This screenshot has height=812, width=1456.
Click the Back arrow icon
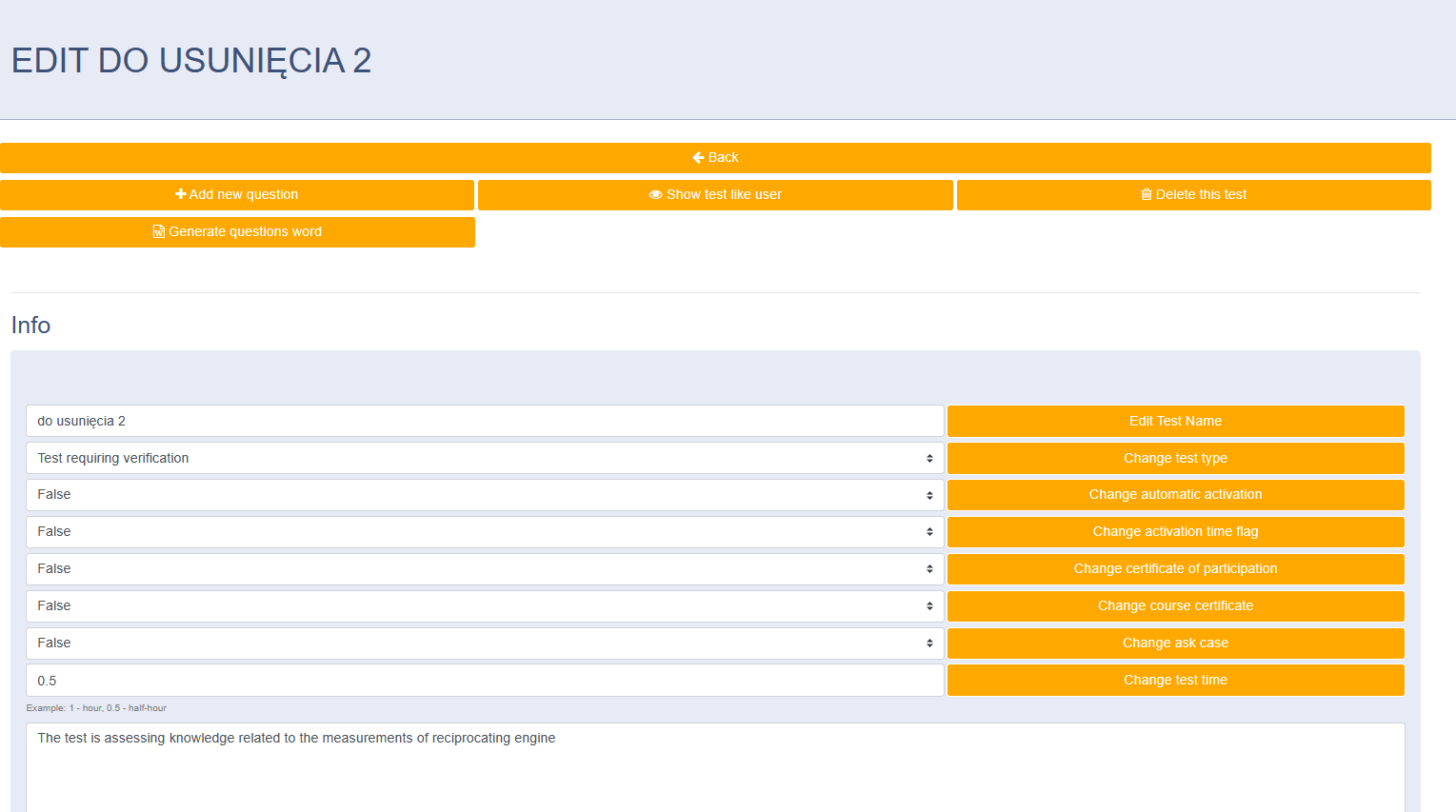698,158
